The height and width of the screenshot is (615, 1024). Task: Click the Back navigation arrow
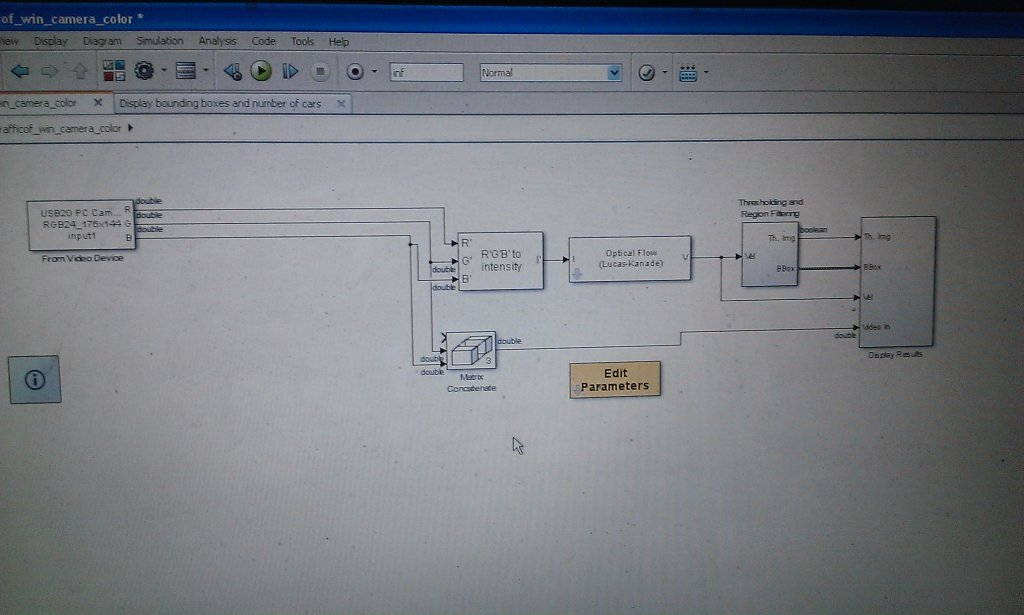click(x=19, y=72)
